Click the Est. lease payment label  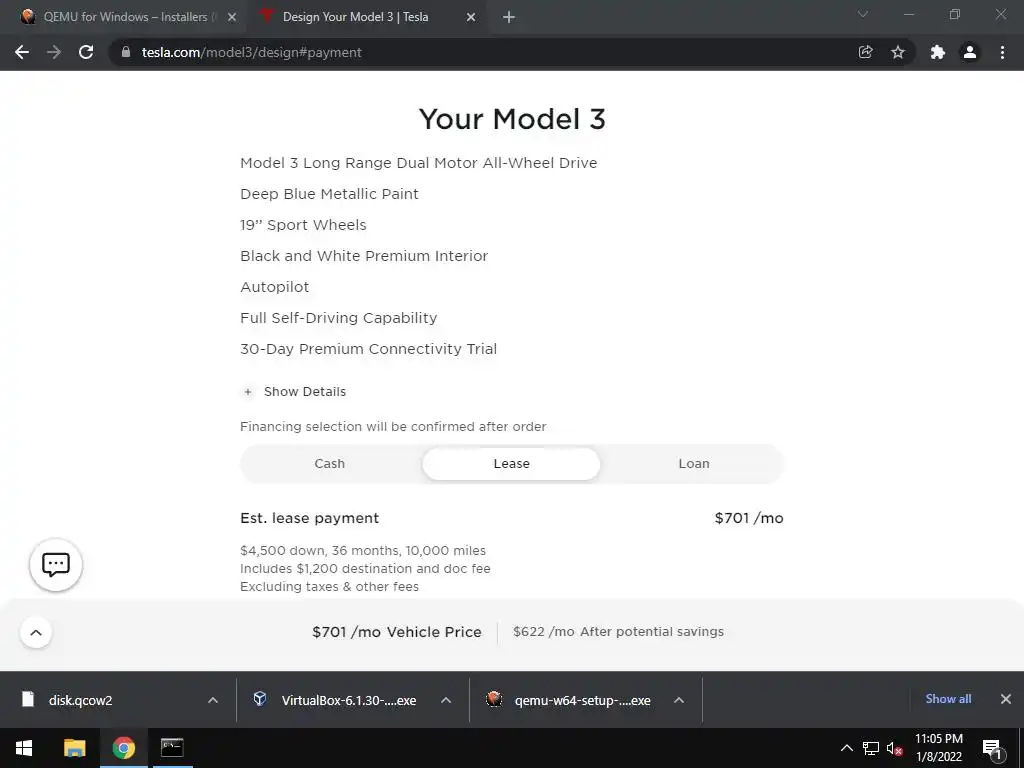coord(310,518)
